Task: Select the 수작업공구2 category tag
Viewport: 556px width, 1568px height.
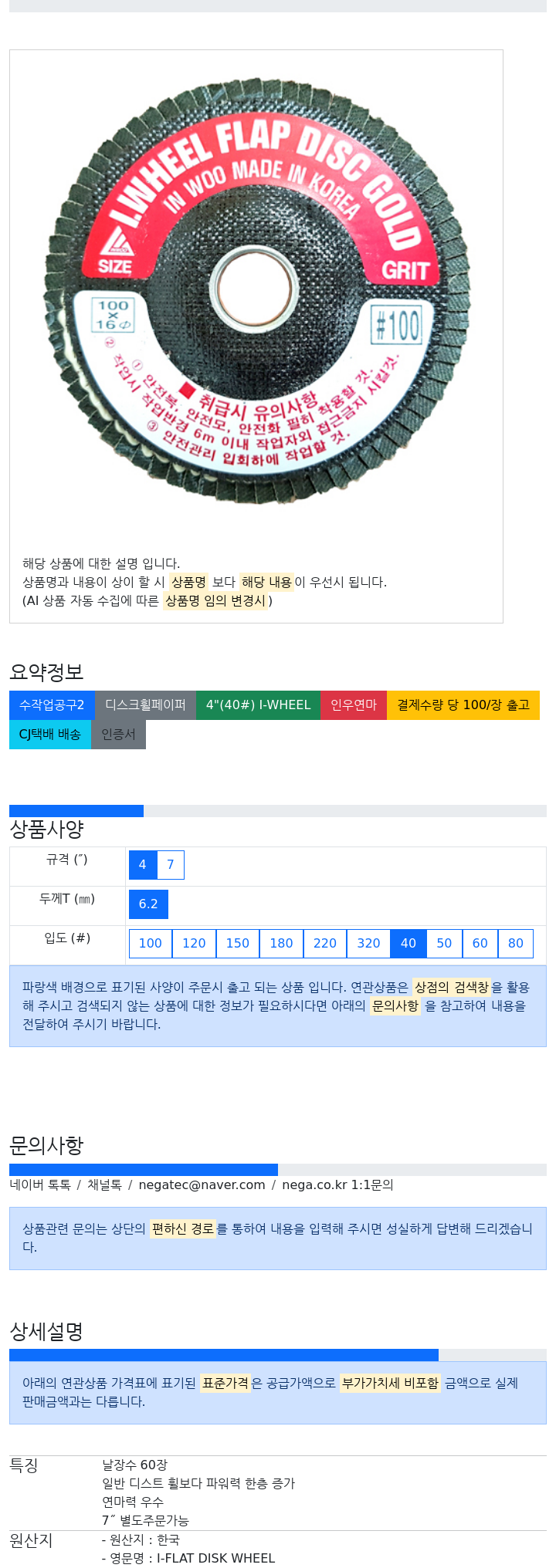Action: point(52,705)
